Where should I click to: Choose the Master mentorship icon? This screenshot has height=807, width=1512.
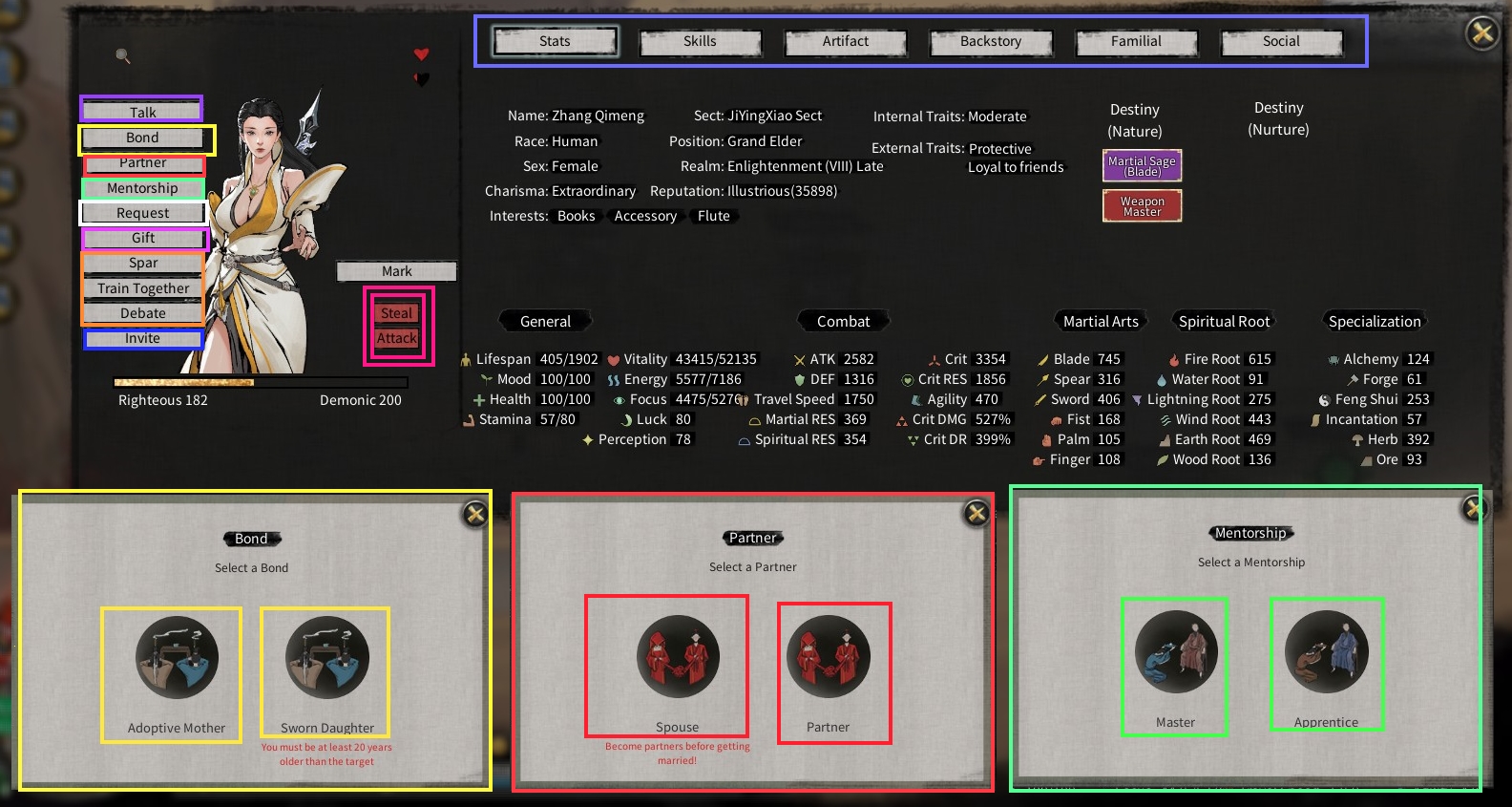pos(1176,651)
